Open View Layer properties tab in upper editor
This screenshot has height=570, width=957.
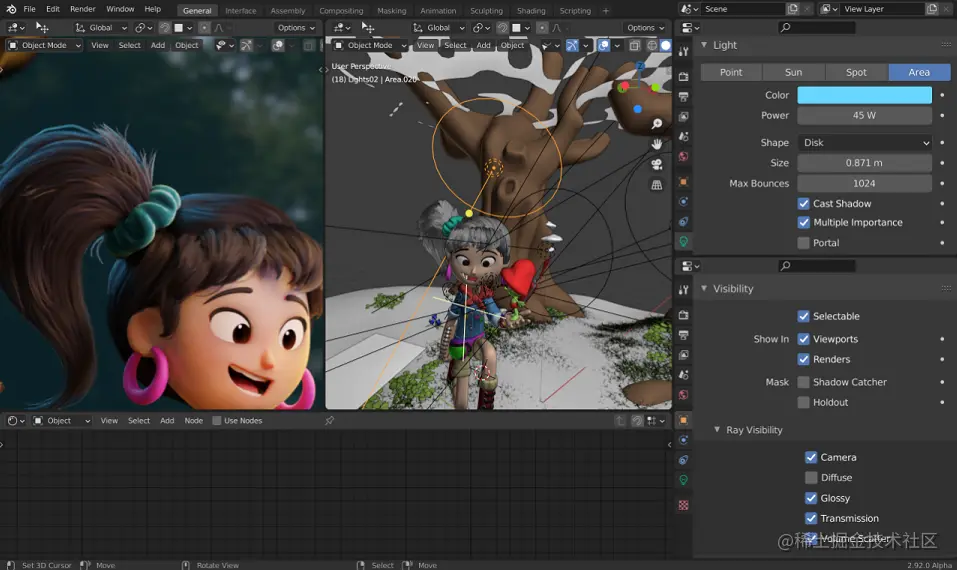tap(684, 117)
